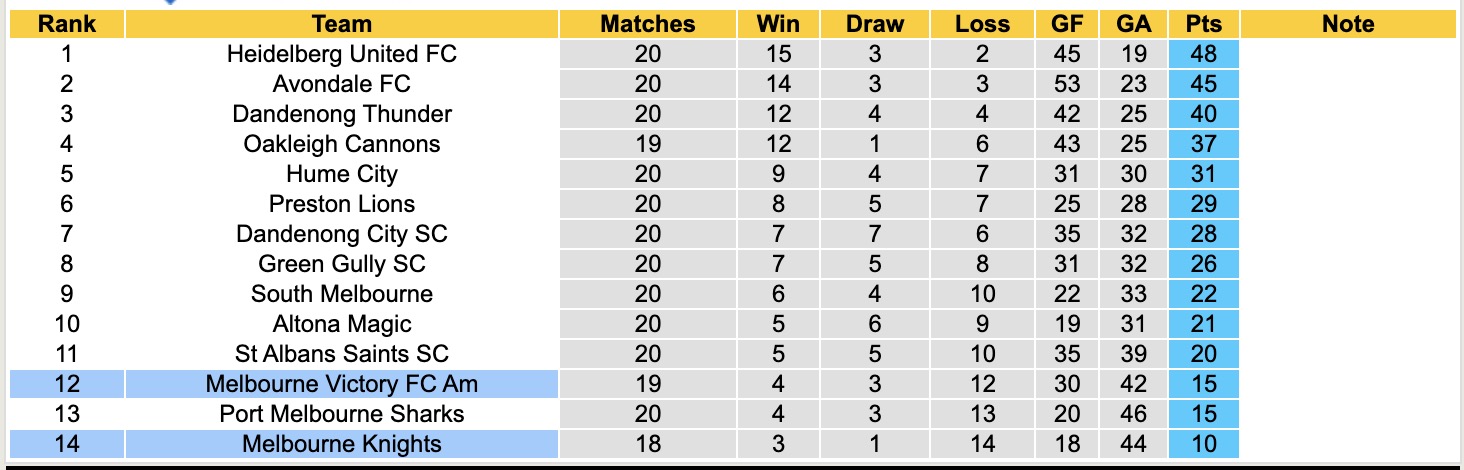
Task: Click the Rank column header
Action: coord(67,24)
